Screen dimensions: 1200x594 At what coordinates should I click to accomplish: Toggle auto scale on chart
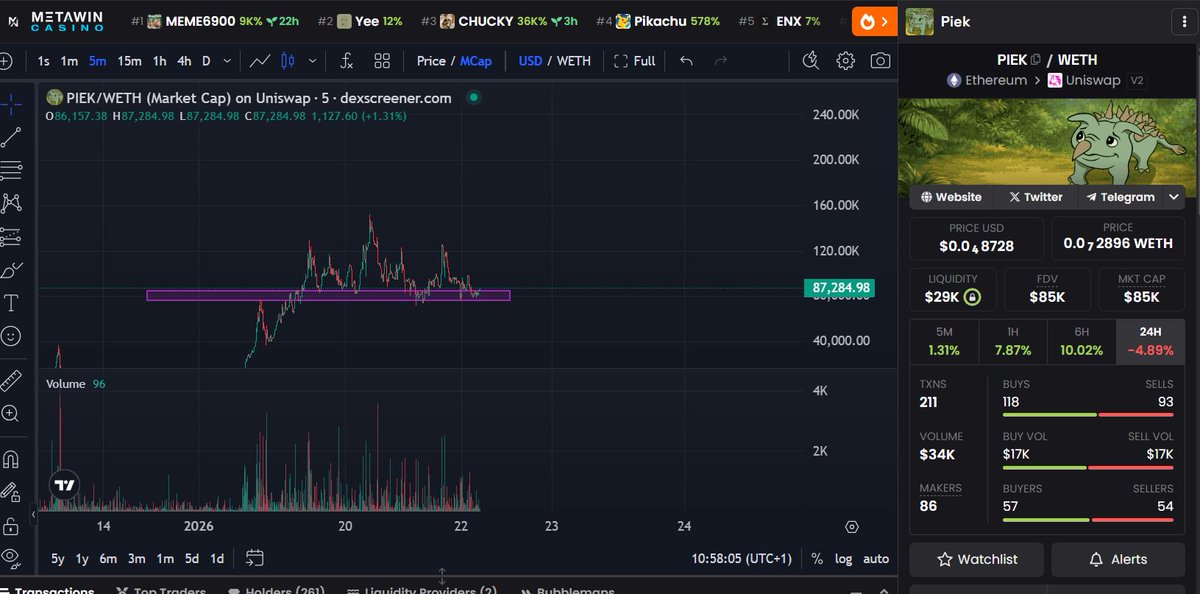coord(876,559)
